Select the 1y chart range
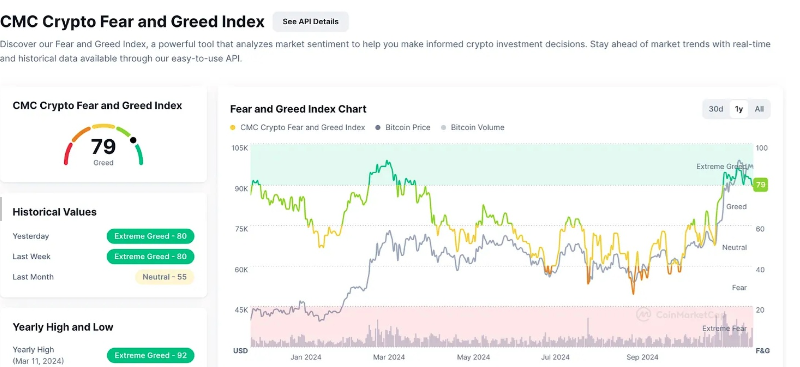 738,109
